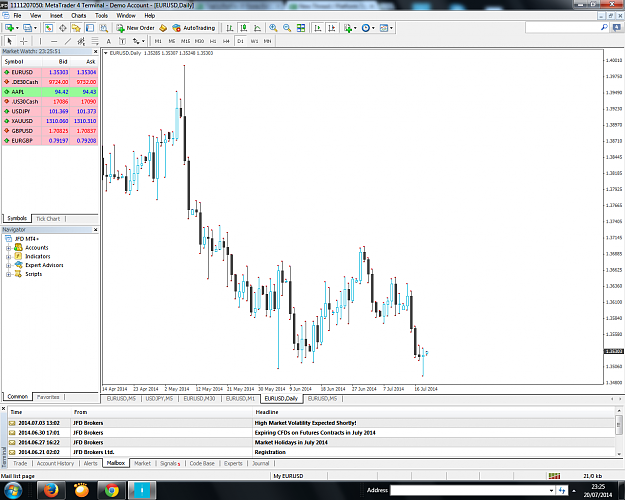This screenshot has width=625, height=500.
Task: Close the Market Watch panel
Action: [95, 51]
